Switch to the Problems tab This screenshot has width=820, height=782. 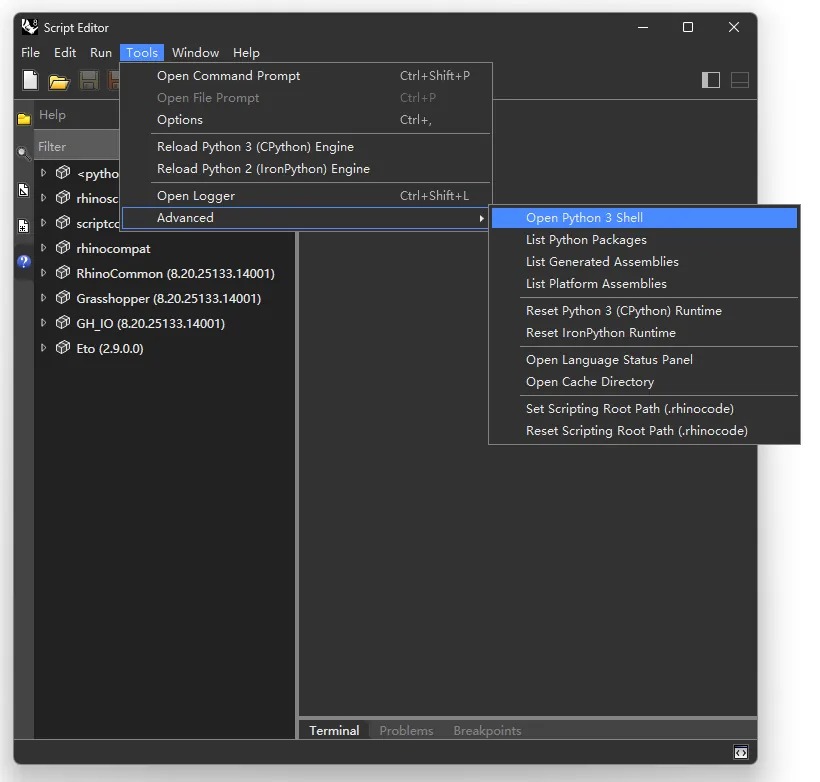point(406,731)
